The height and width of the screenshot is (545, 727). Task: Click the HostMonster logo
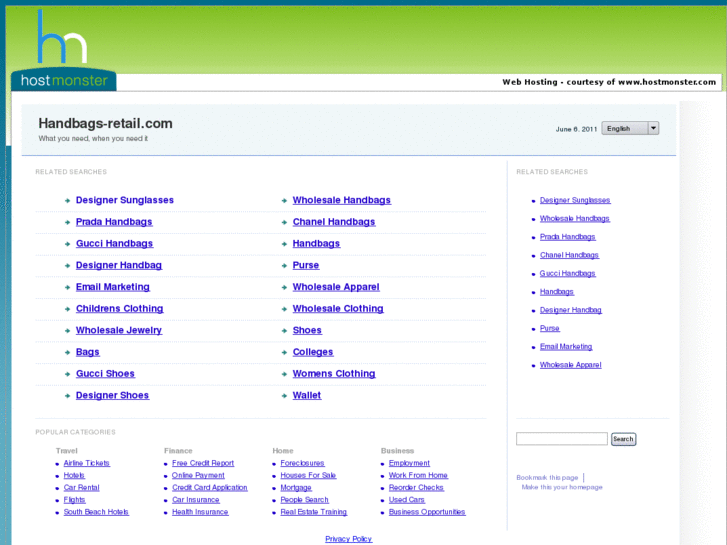(x=64, y=50)
